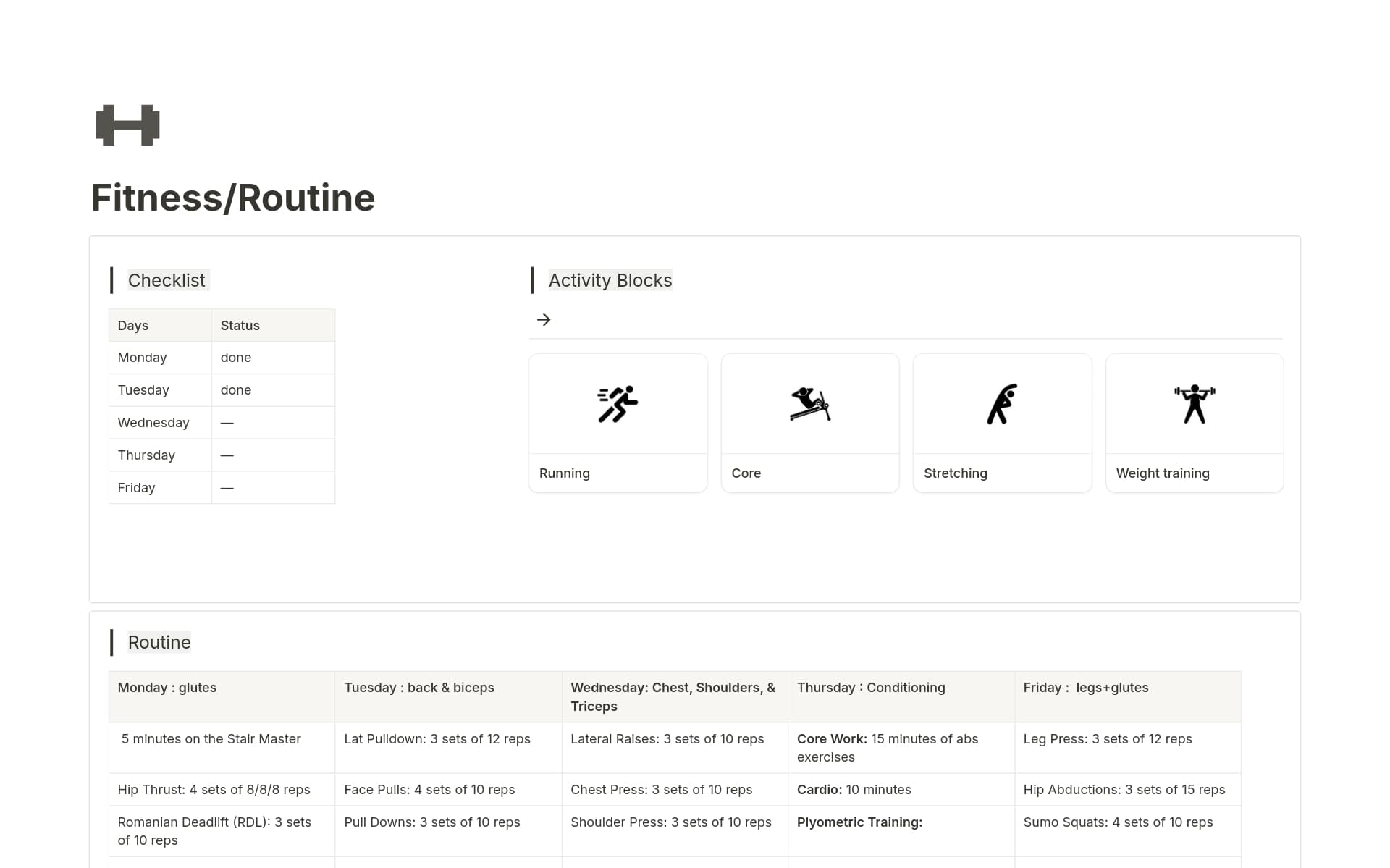Select Wednesday's empty status dash
The width and height of the screenshot is (1390, 868).
tap(227, 422)
